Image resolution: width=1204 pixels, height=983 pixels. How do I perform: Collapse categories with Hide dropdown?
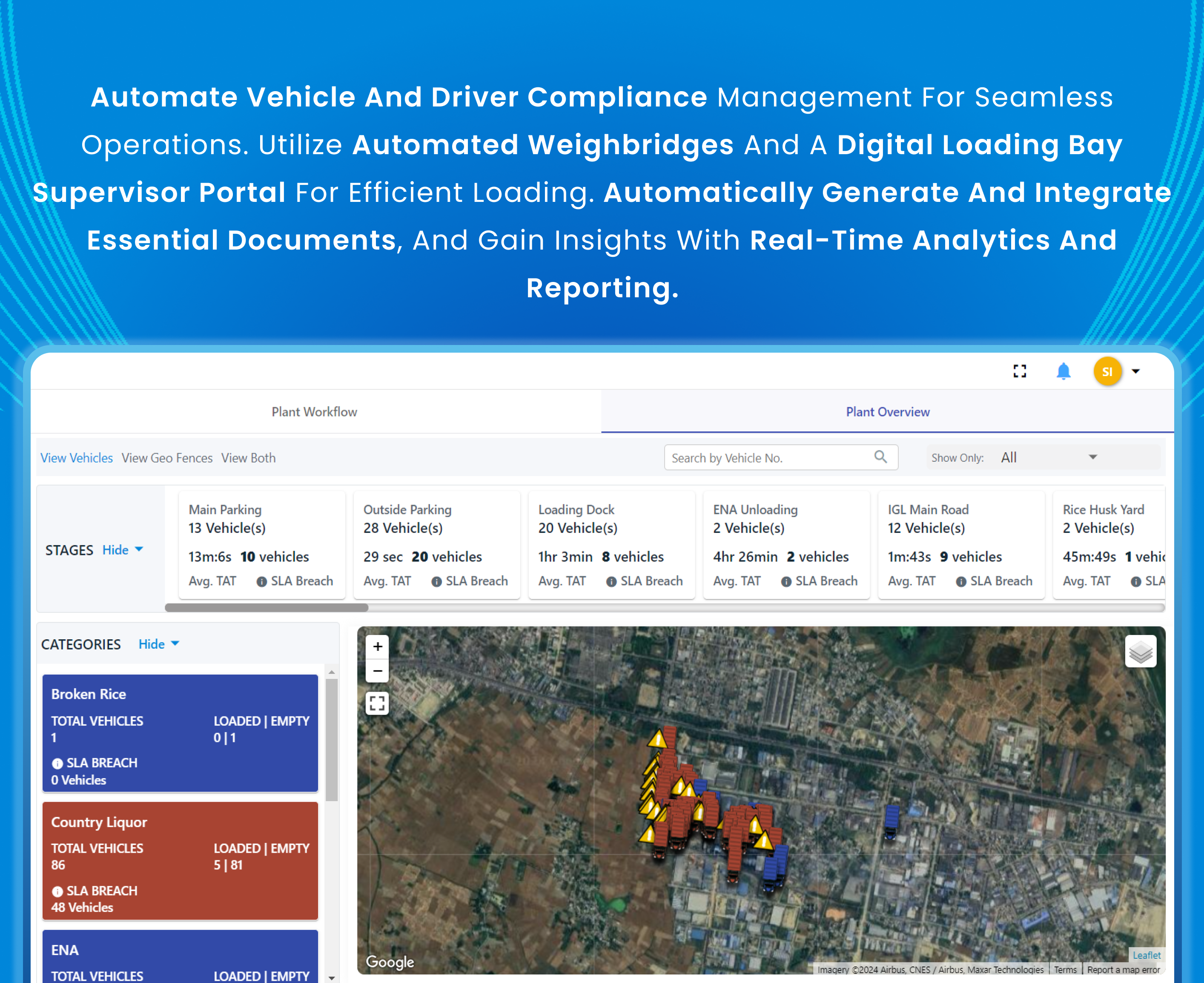[158, 644]
